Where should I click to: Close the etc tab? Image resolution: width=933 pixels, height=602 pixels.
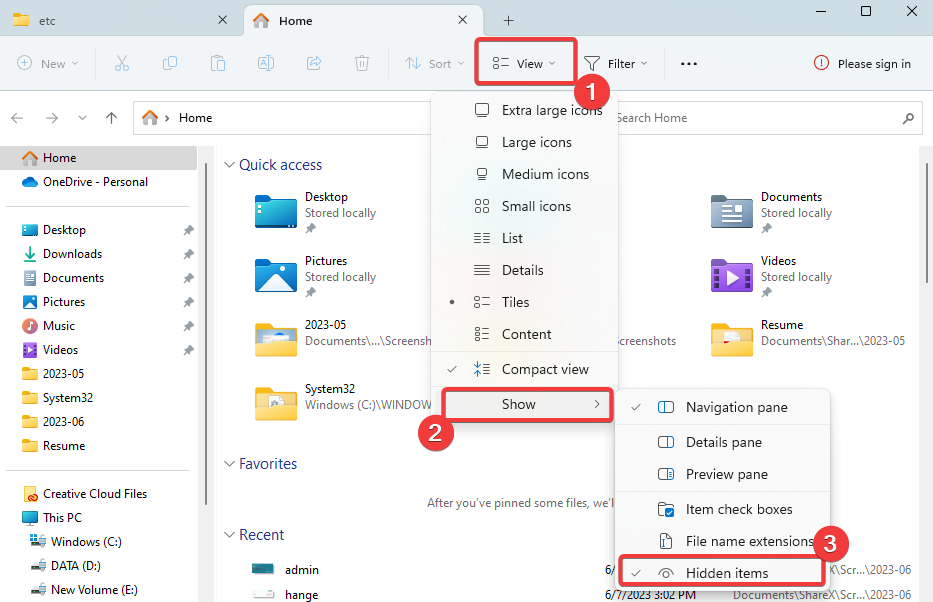(x=223, y=20)
